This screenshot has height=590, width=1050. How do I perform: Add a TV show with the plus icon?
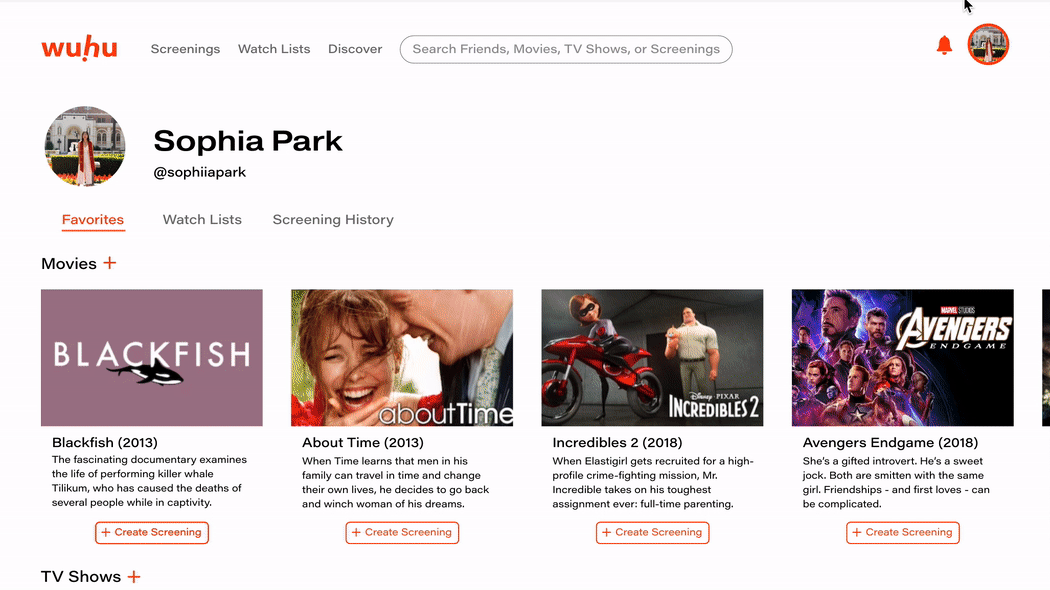(x=134, y=577)
